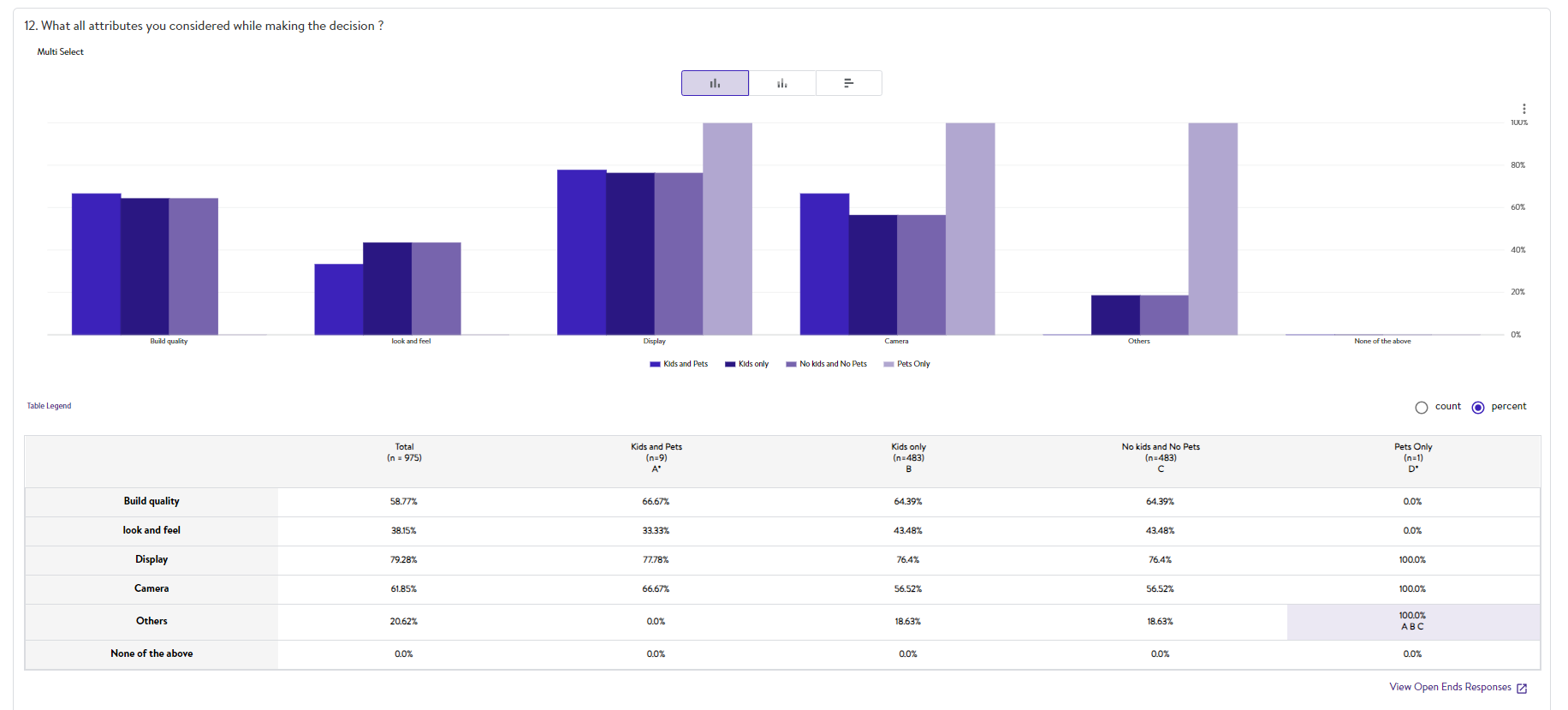
Task: Select the Build quality table row label
Action: (x=151, y=501)
